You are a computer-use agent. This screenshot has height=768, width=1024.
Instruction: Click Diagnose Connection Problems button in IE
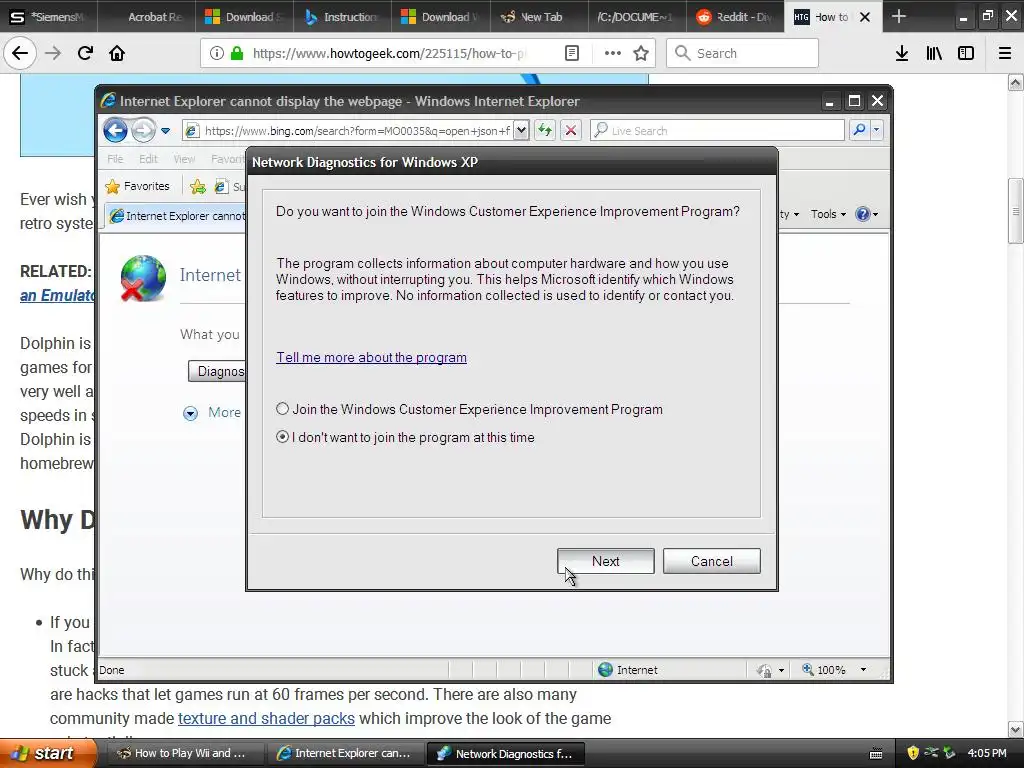[x=217, y=371]
